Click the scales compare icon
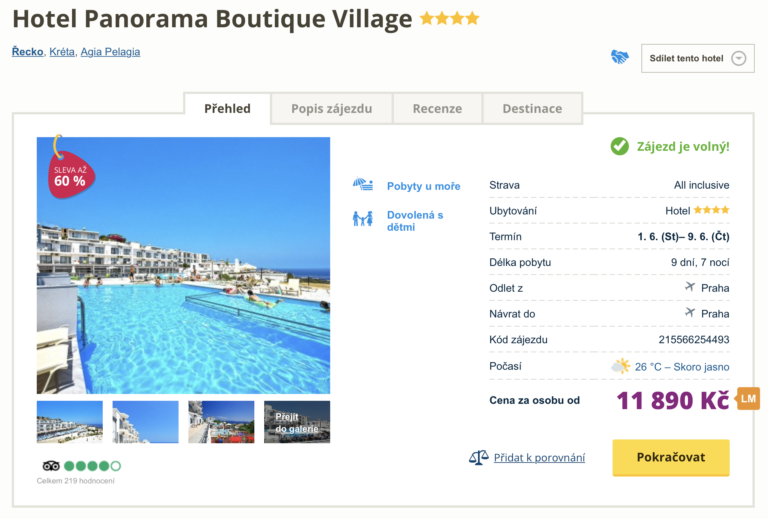Screen dimensions: 768x519 tap(479, 458)
